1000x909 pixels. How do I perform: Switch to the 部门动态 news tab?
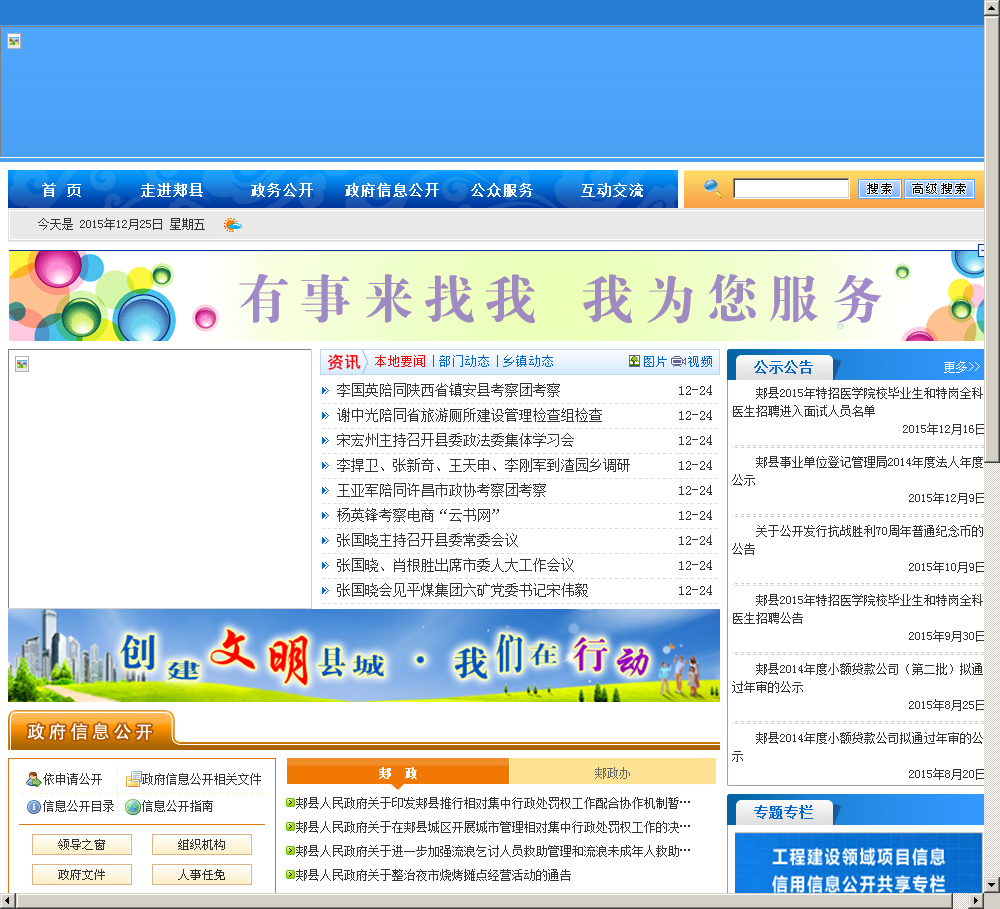pyautogui.click(x=464, y=361)
